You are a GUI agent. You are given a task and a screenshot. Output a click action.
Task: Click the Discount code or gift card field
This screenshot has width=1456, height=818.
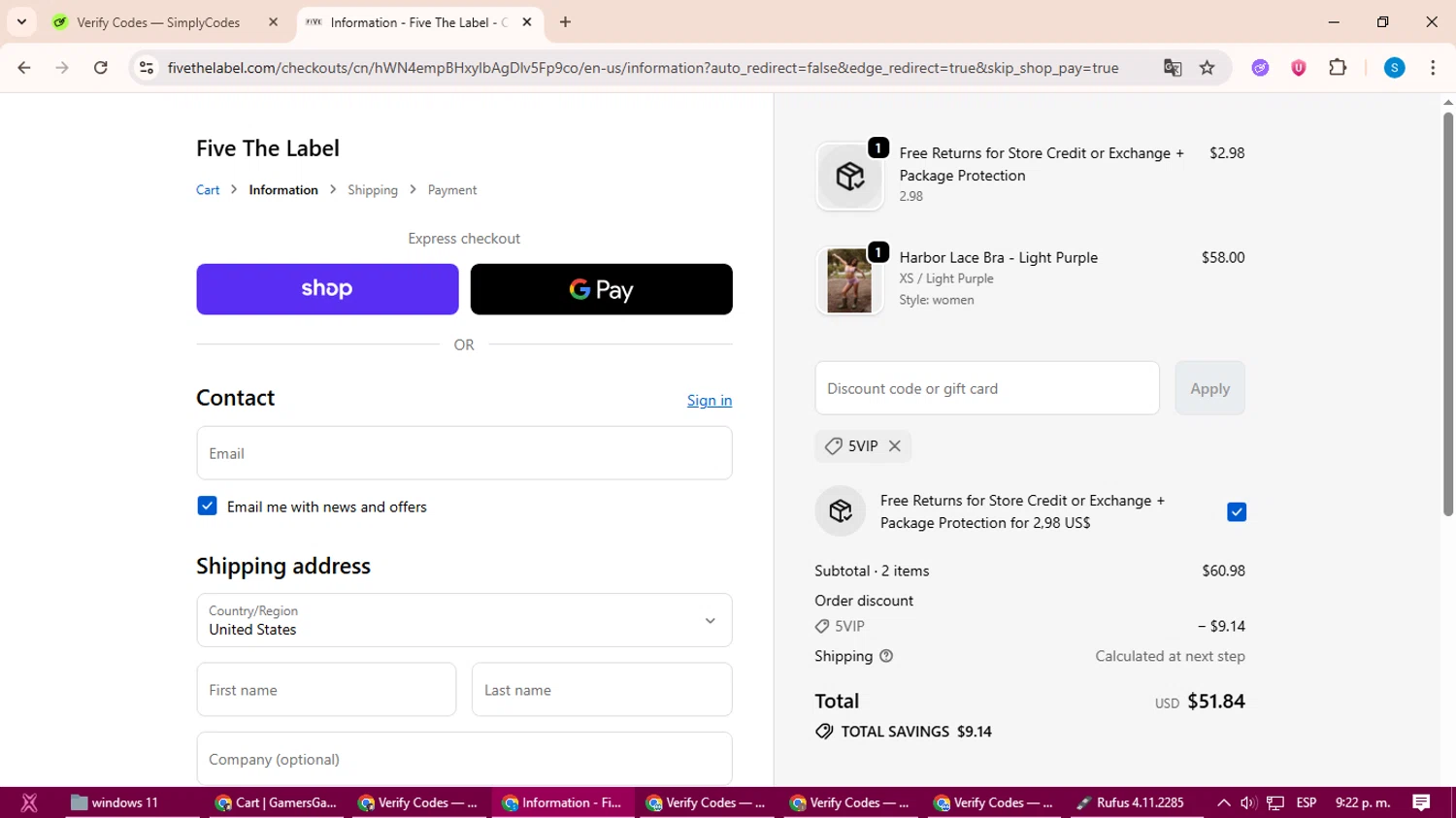(987, 388)
